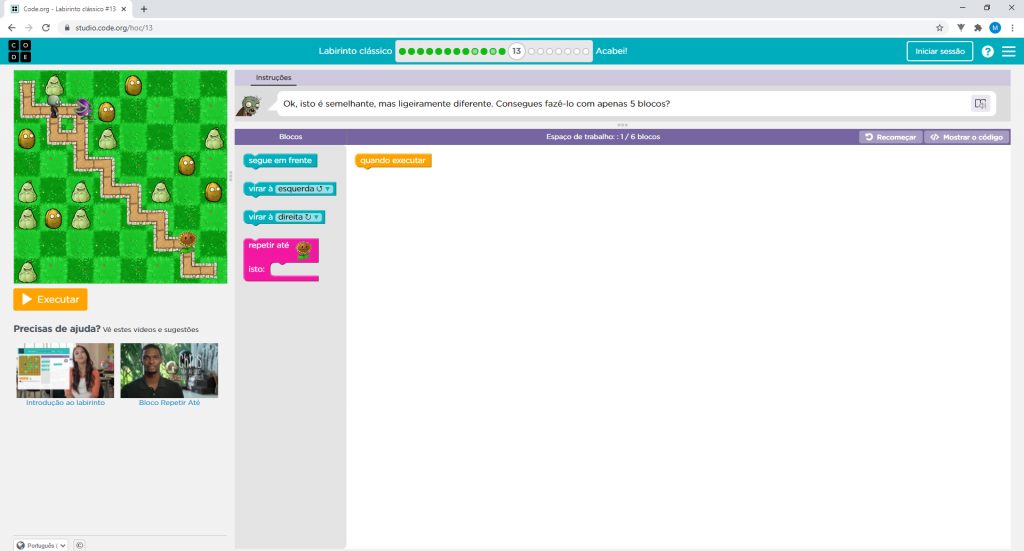Viewport: 1024px width, 551px height.
Task: Click the zombie avatar next to instructions
Action: tap(248, 104)
